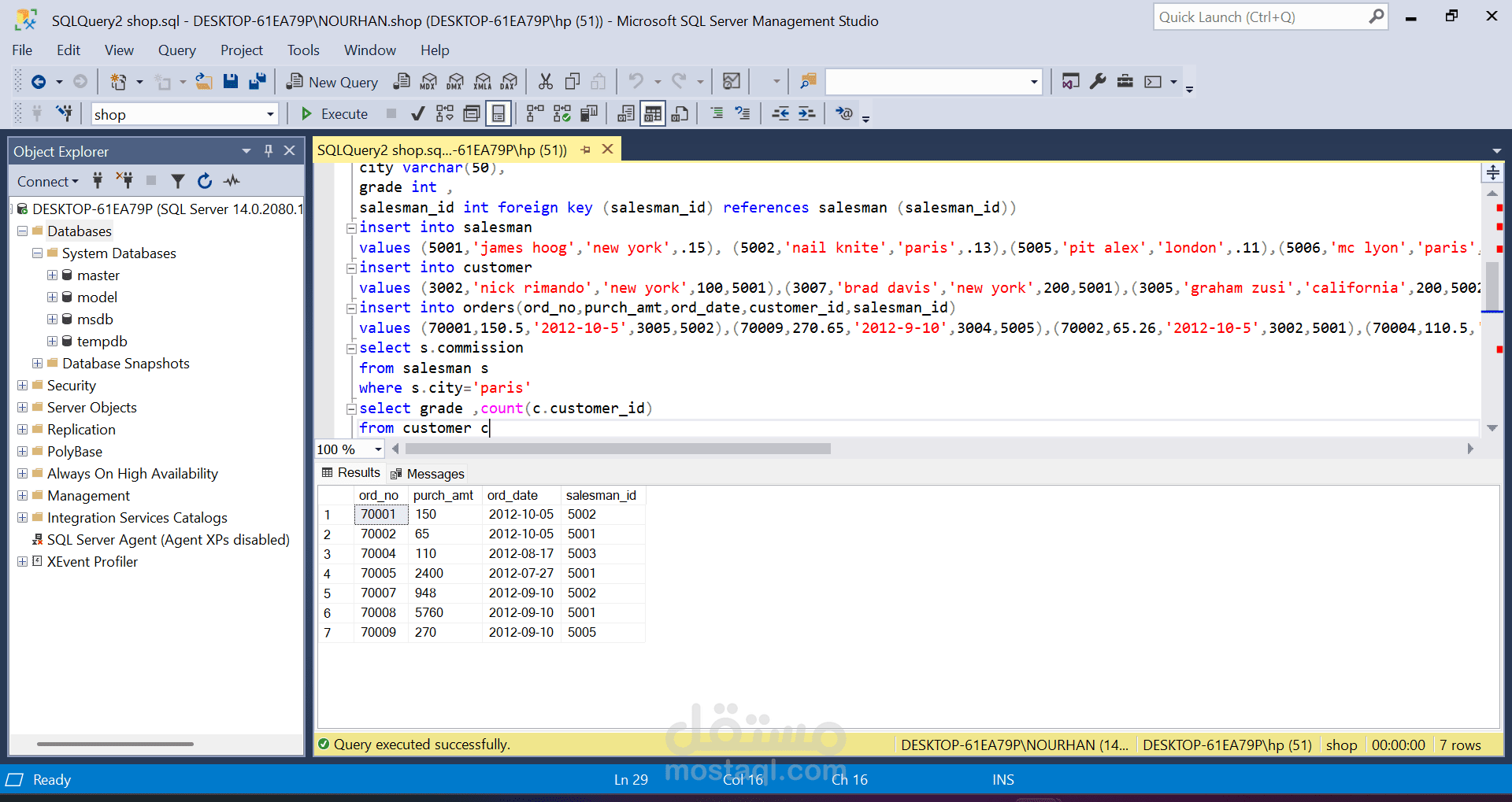Open the shop database dropdown
This screenshot has height=802, width=1512.
click(x=270, y=114)
